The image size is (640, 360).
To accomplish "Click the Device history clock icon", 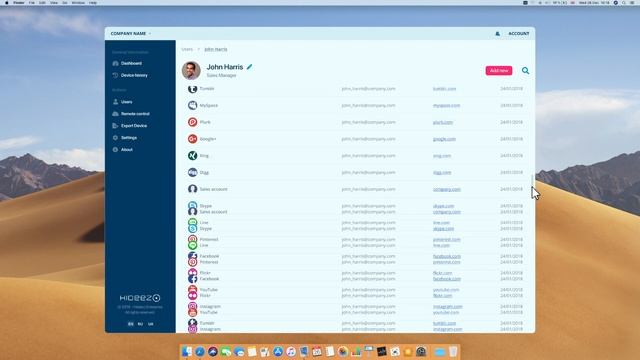I will coord(116,75).
